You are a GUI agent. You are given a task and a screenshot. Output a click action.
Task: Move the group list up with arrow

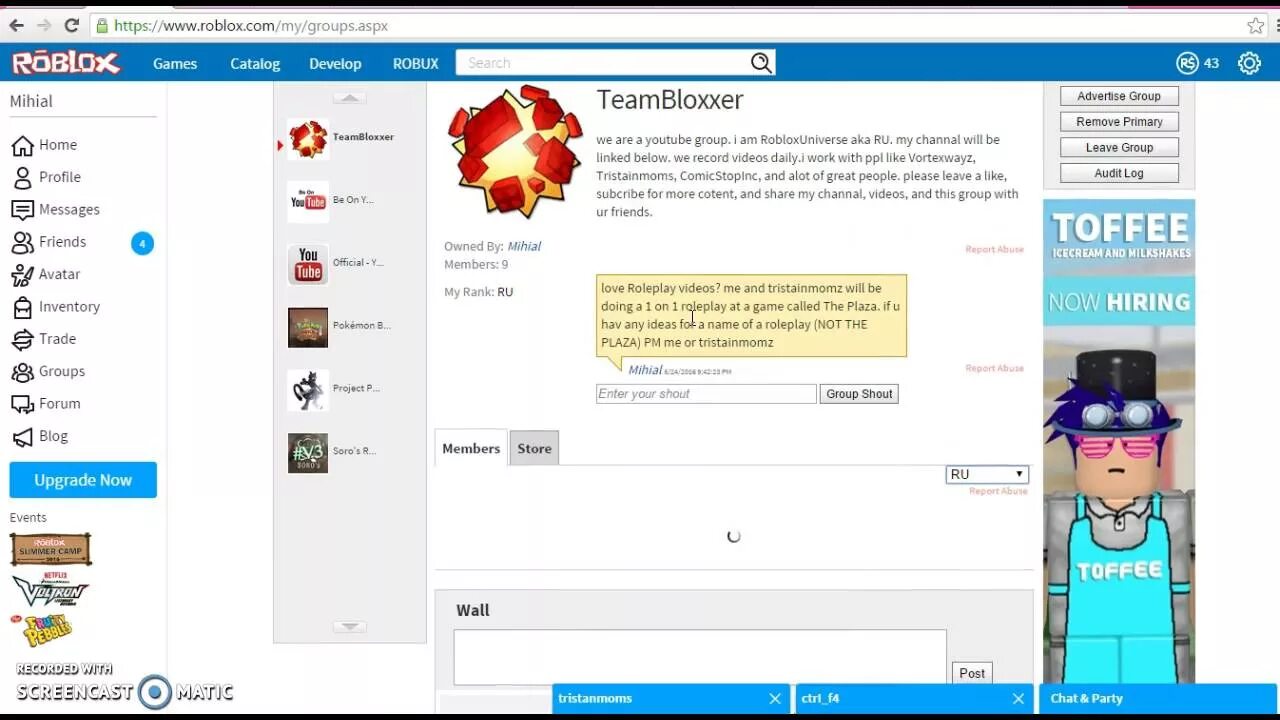pyautogui.click(x=349, y=98)
